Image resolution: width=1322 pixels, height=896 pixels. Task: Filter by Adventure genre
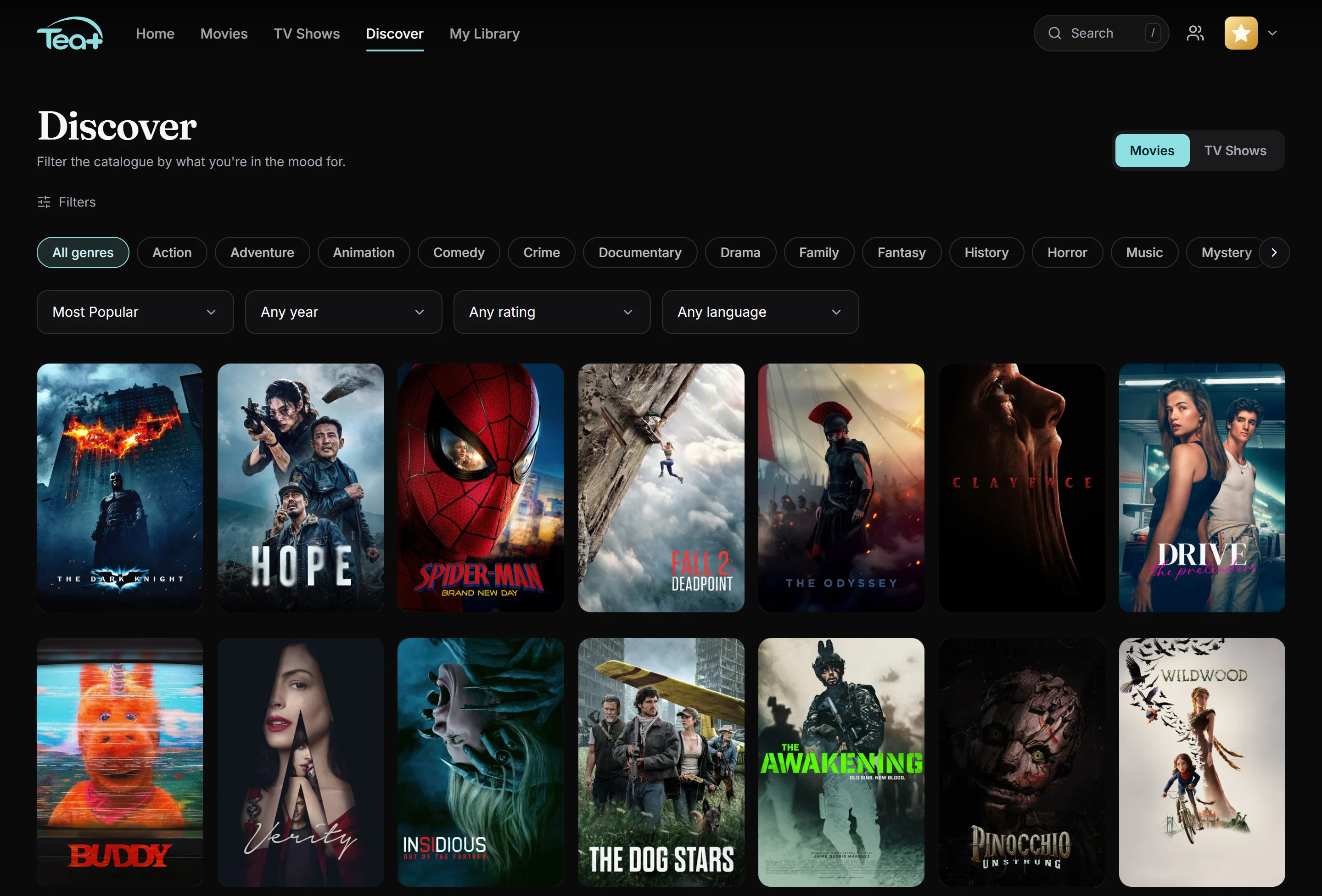262,252
